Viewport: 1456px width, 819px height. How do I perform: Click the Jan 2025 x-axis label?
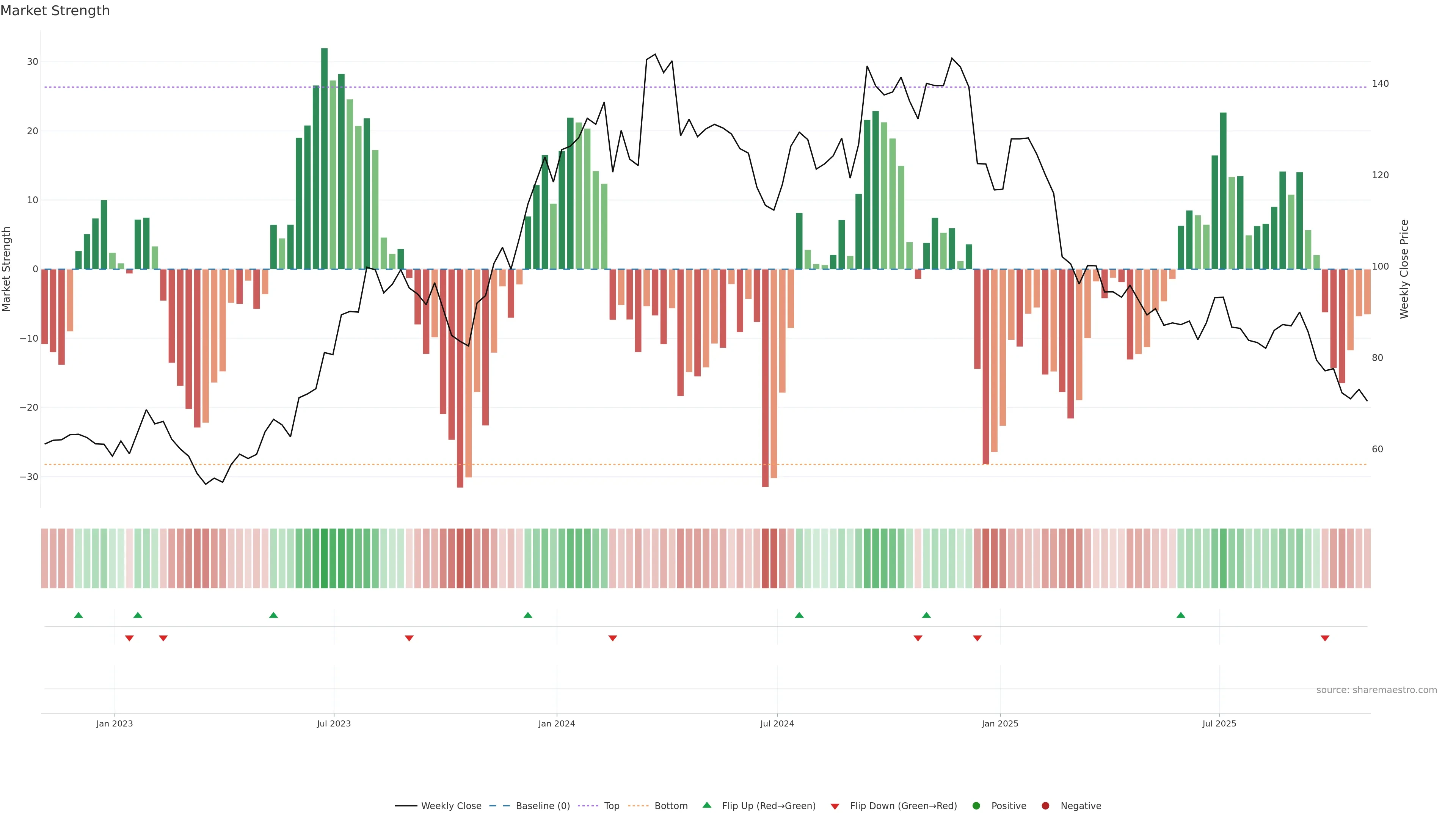[1000, 723]
